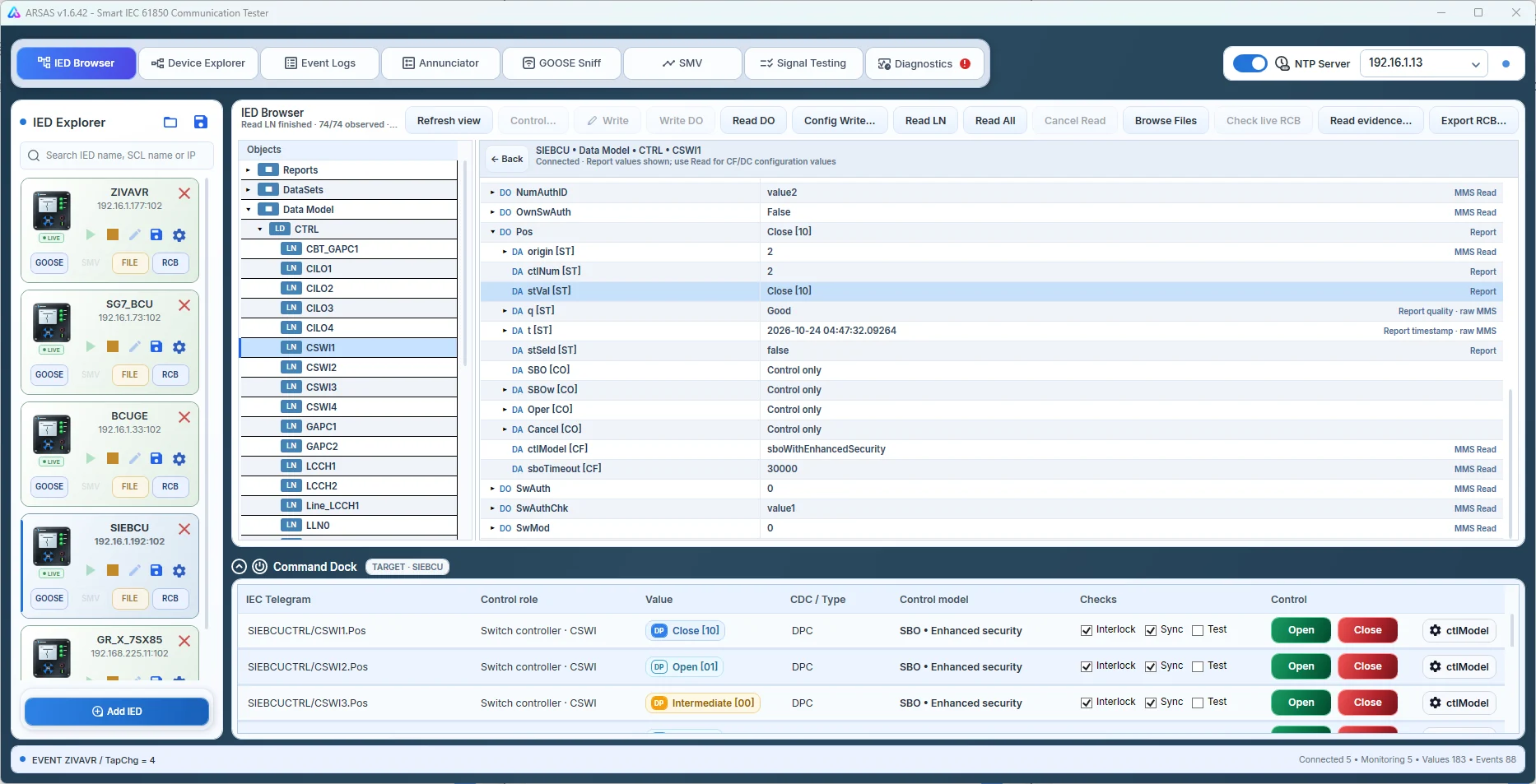Click Add IED button

point(117,712)
